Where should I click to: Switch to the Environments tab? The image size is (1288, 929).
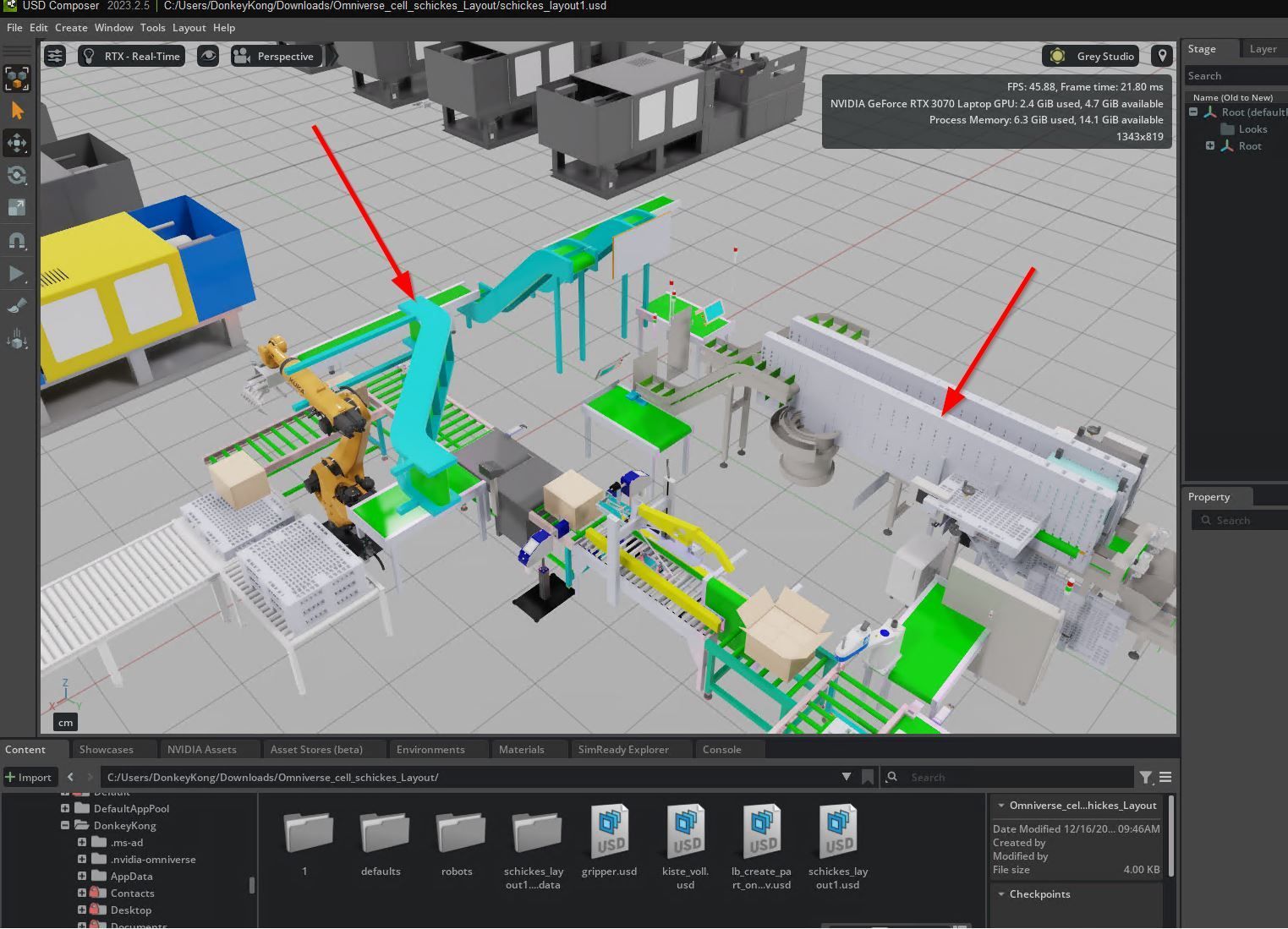coord(438,750)
